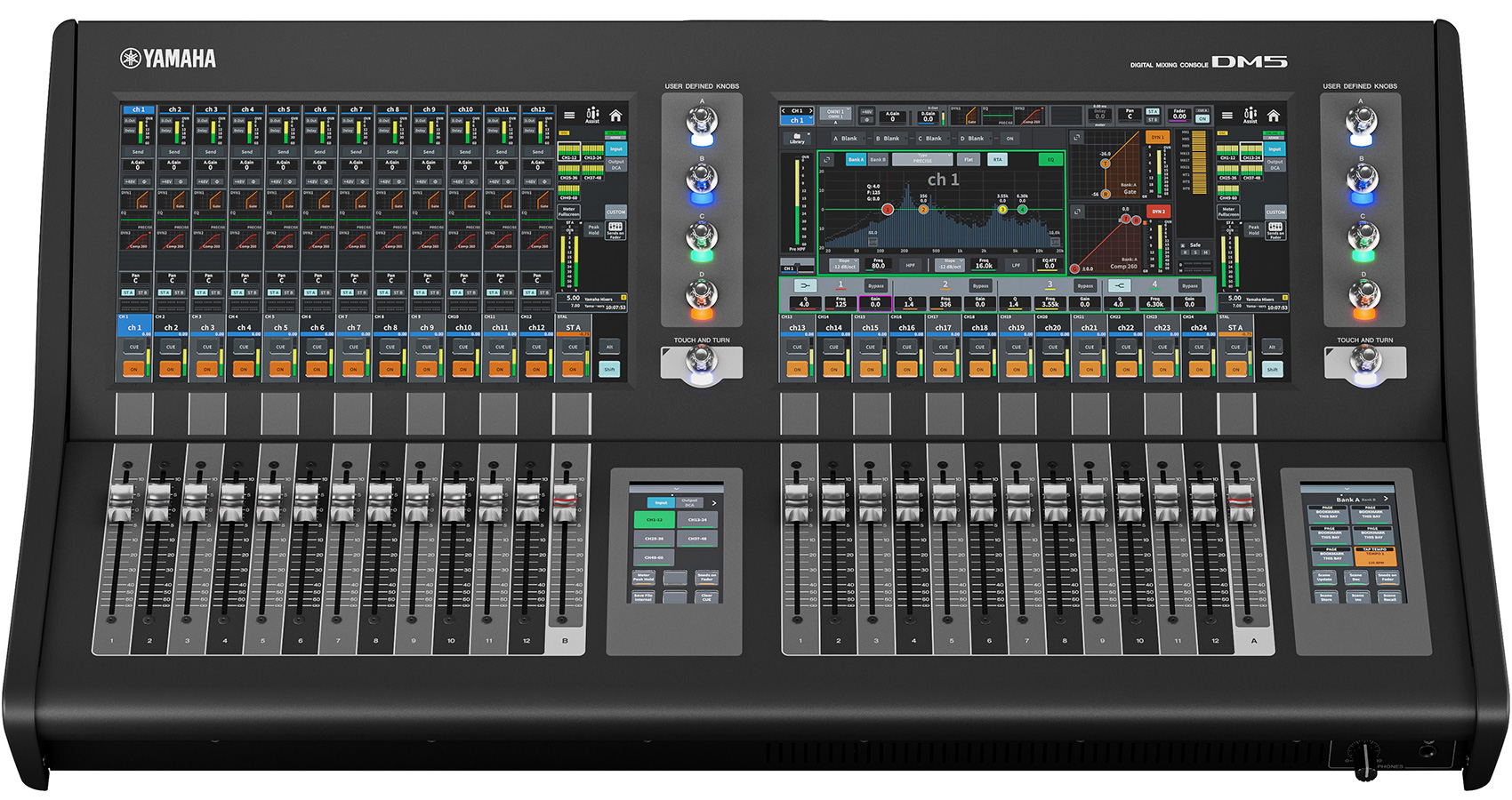This screenshot has height=800, width=1512.
Task: Select orange EQ band 2 node
Action: tap(923, 210)
